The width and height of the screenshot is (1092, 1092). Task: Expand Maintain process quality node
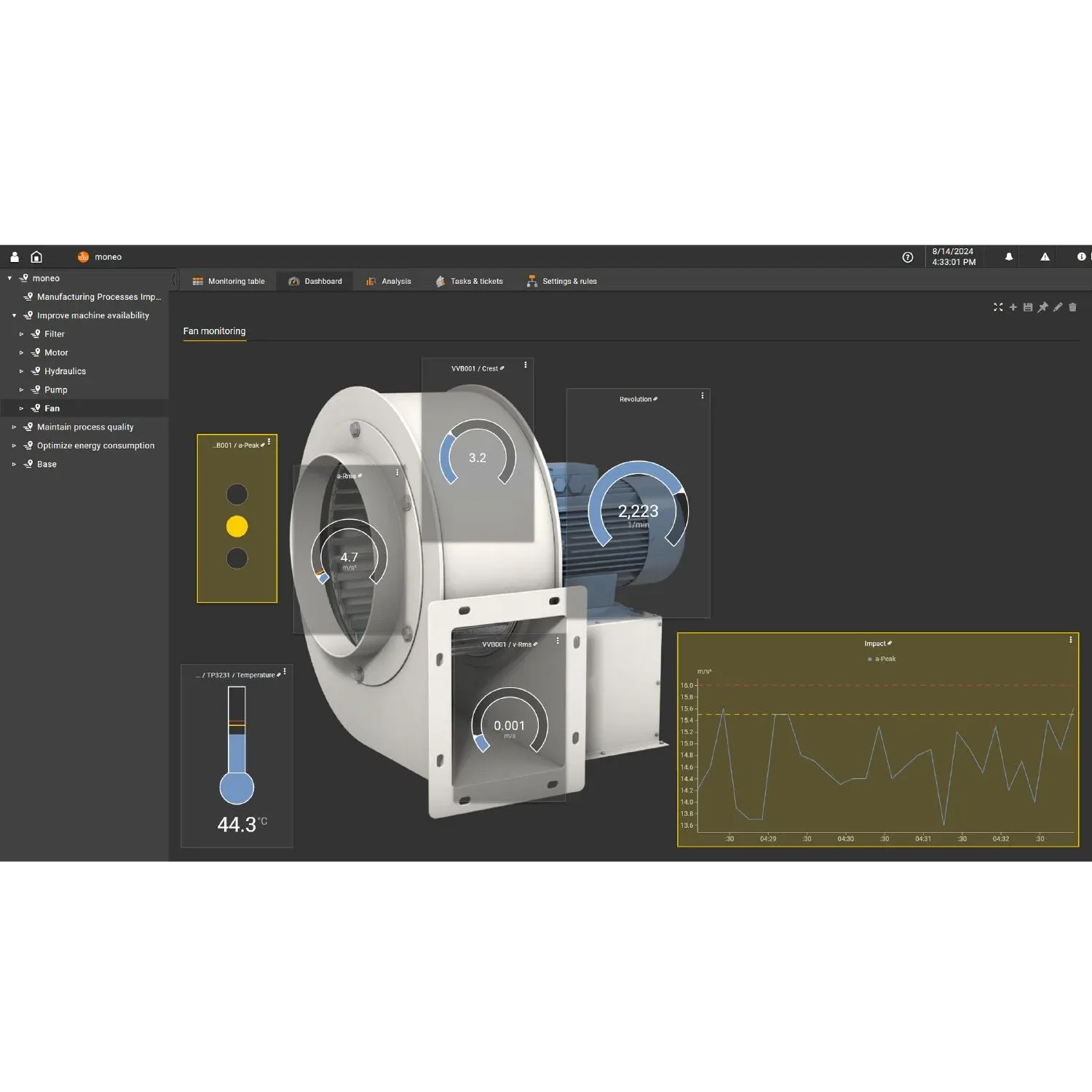[14, 427]
